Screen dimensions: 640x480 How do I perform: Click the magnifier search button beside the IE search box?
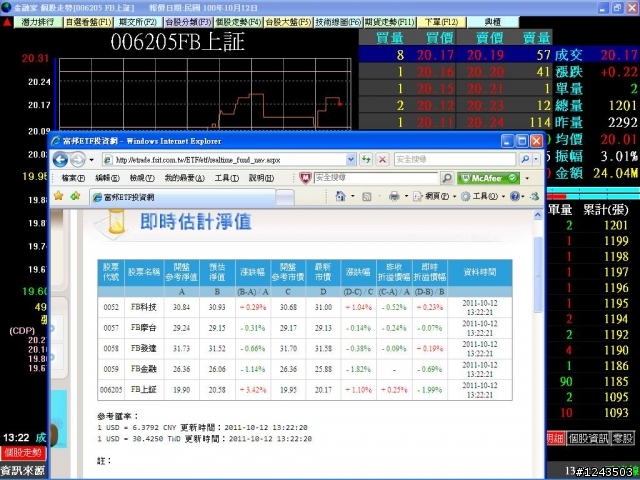tap(525, 159)
